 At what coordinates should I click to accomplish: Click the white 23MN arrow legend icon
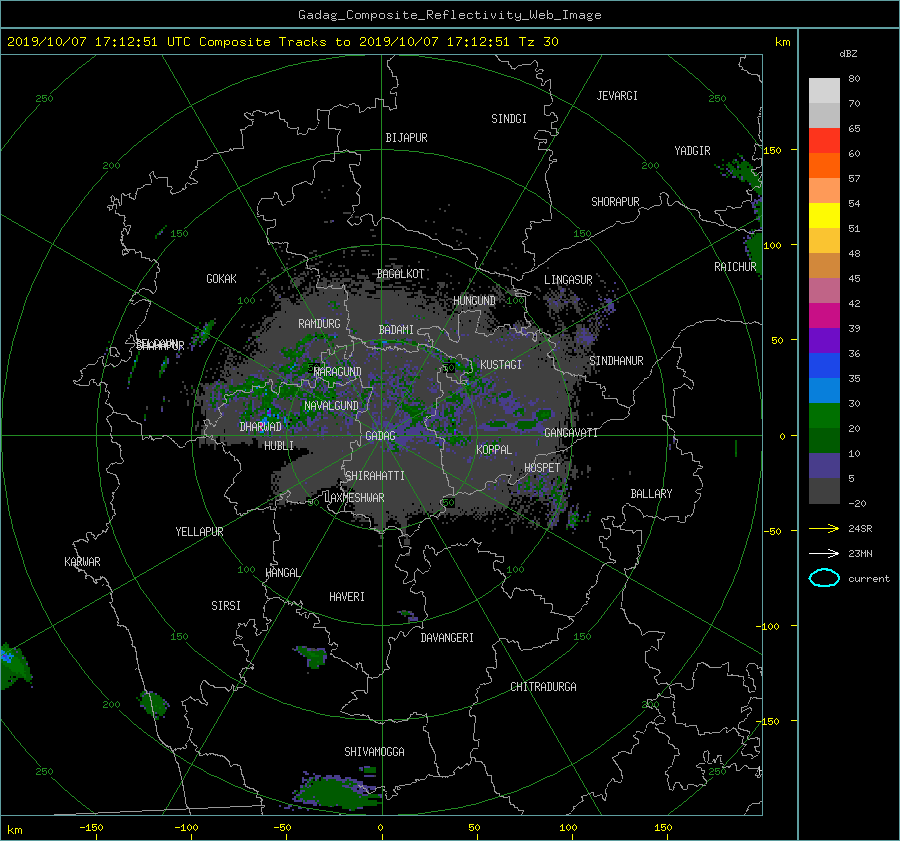824,553
